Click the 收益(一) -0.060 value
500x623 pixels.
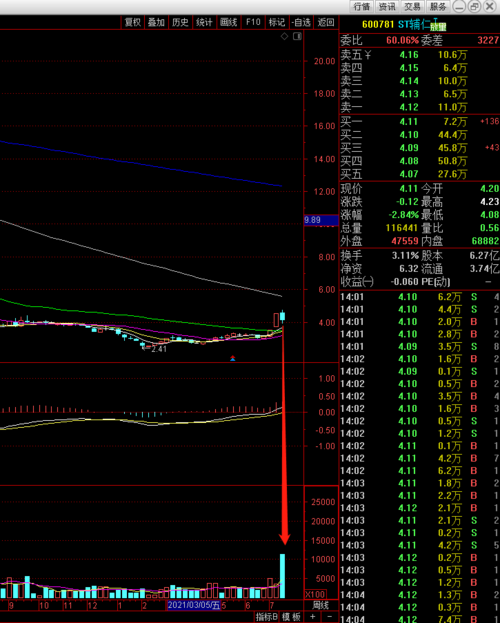pyautogui.click(x=405, y=282)
